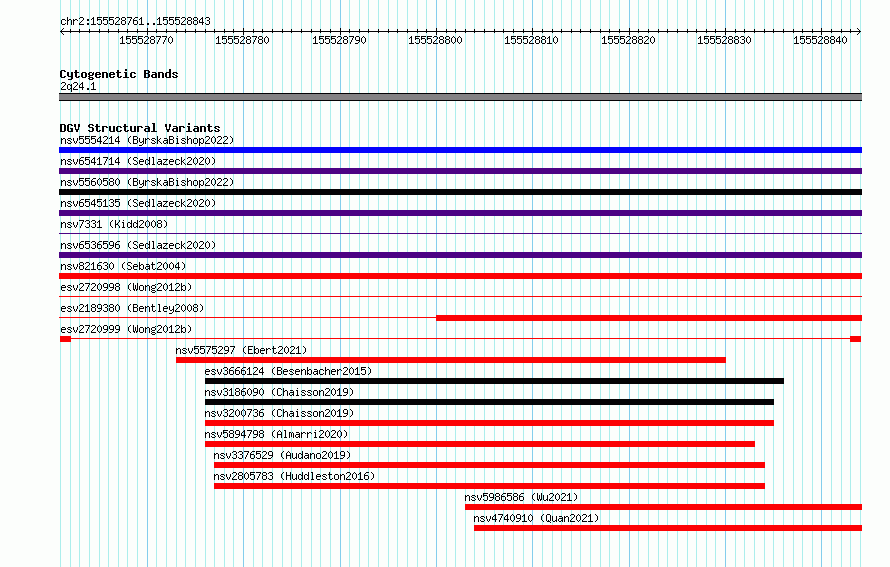Open esv2720998 (Wong2012b) label
890x567 pixels.
pyautogui.click(x=126, y=287)
